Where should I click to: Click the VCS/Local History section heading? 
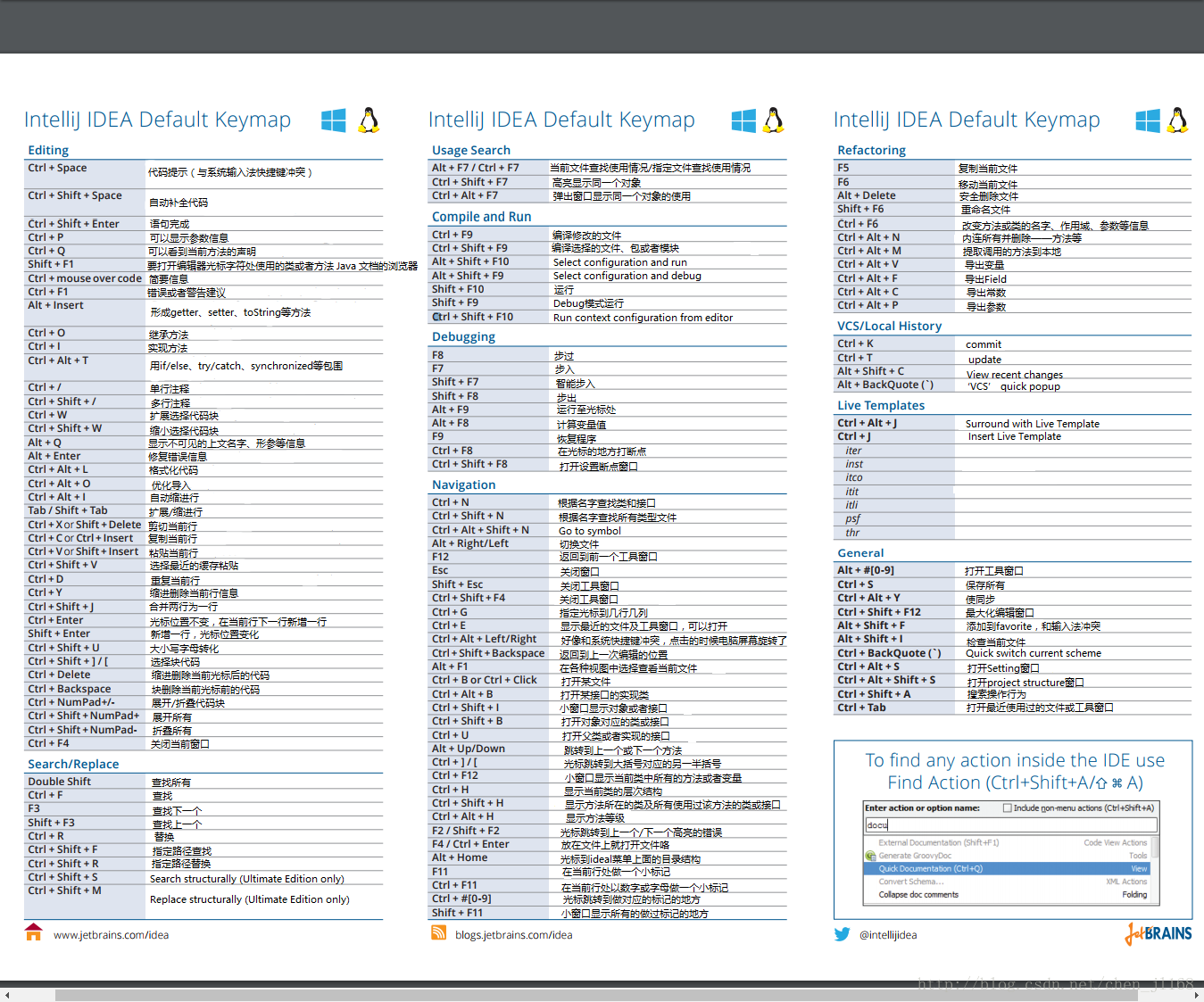(889, 326)
